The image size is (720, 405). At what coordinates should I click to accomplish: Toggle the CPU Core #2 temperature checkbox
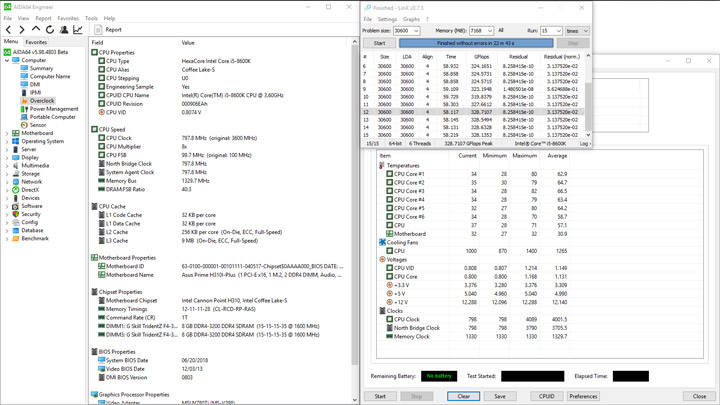[389, 182]
